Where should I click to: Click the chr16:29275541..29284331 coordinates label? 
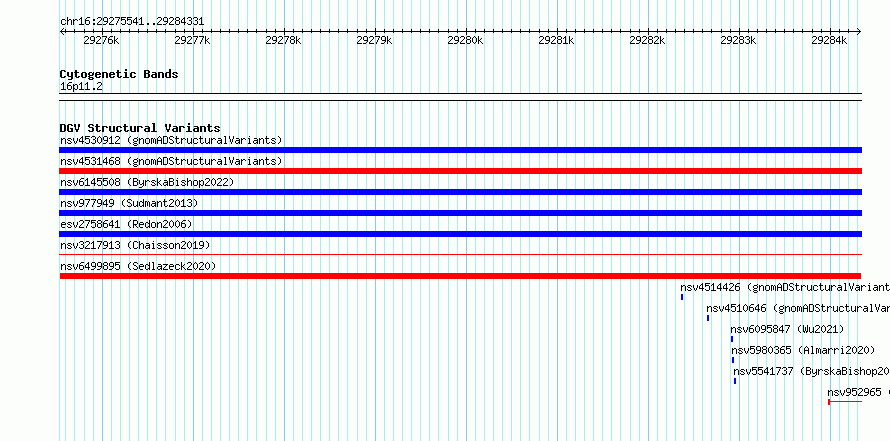coord(132,22)
